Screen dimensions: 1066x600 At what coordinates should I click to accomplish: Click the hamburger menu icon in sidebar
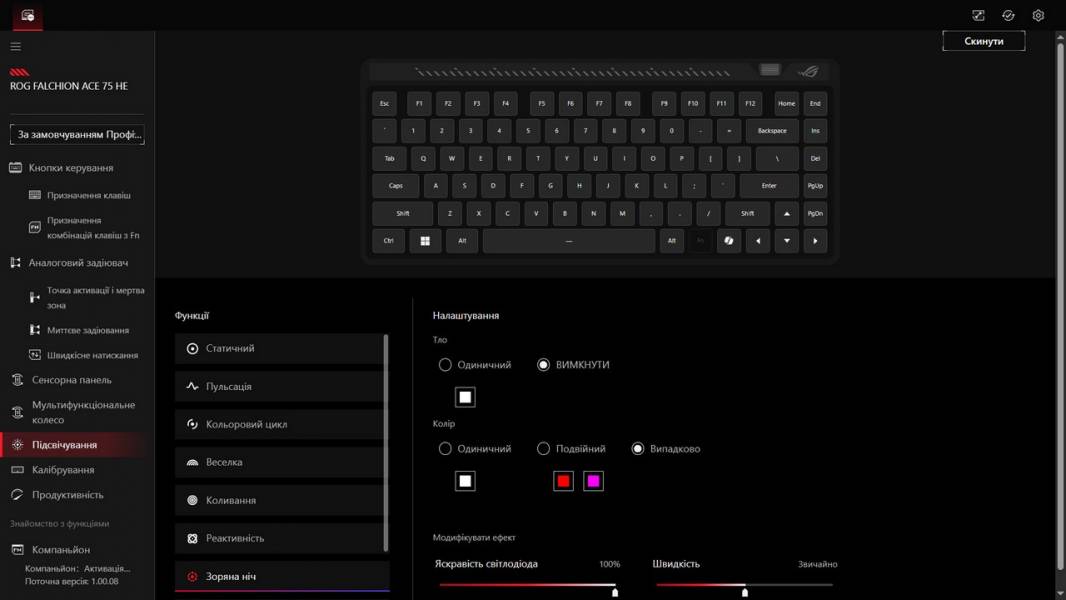[15, 46]
